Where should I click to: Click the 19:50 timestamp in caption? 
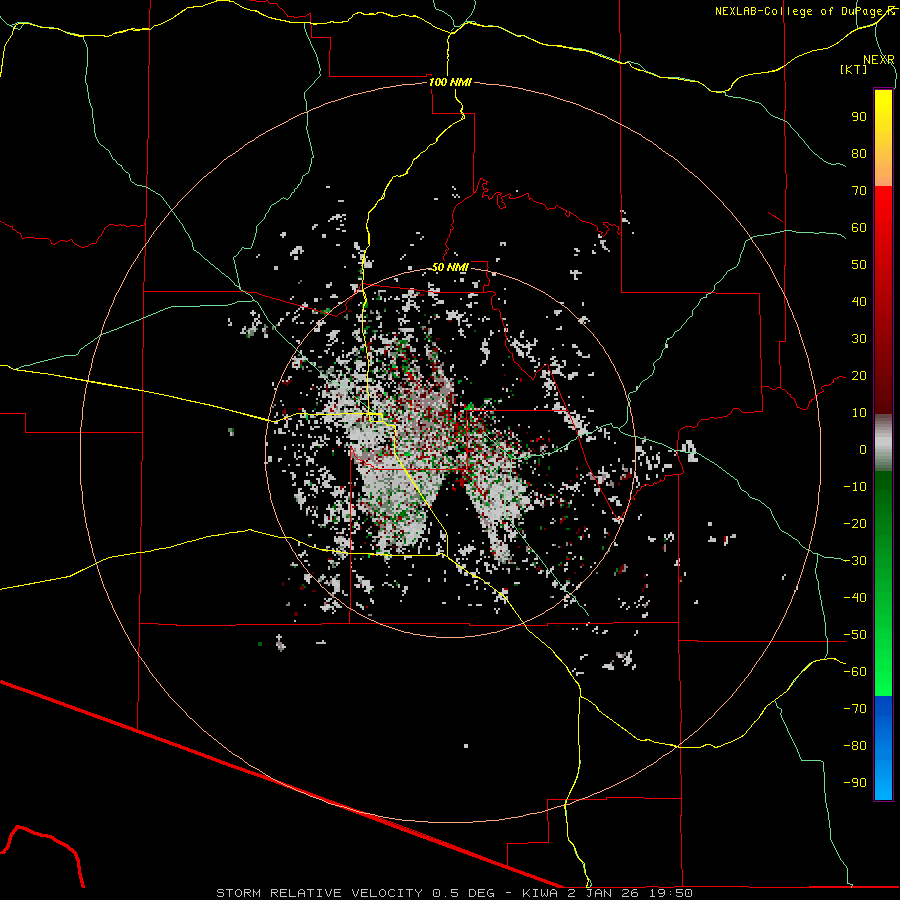tap(670, 893)
